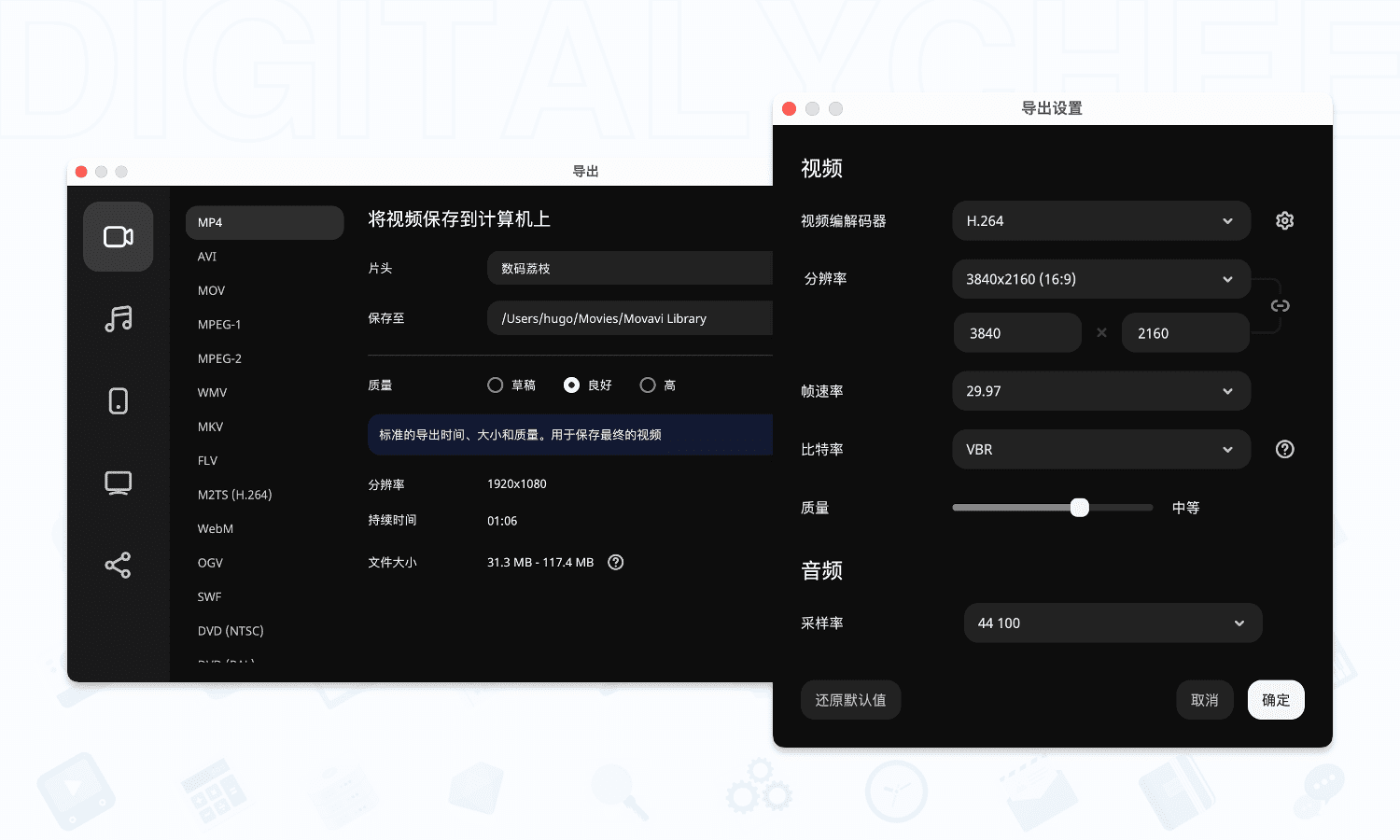
Task: Select the MOV format from list
Action: coord(212,290)
